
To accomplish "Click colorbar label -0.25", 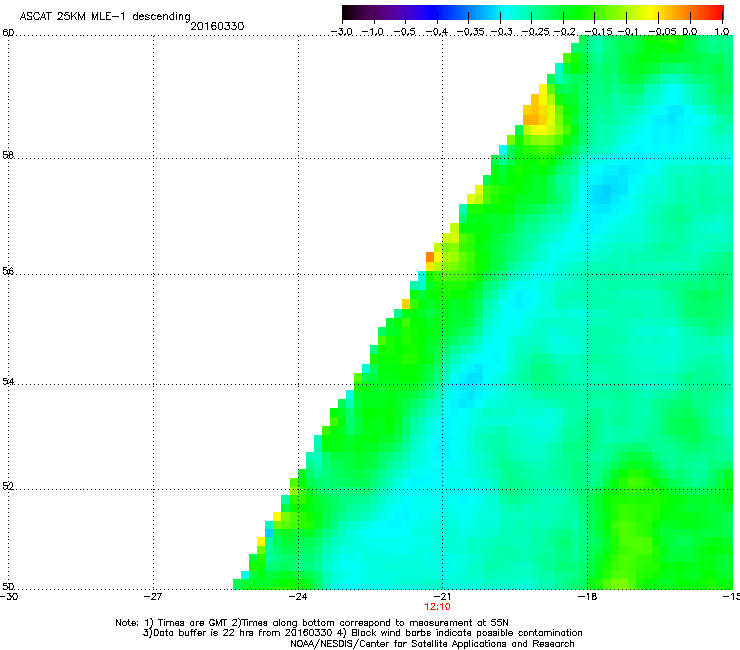I will click(535, 32).
